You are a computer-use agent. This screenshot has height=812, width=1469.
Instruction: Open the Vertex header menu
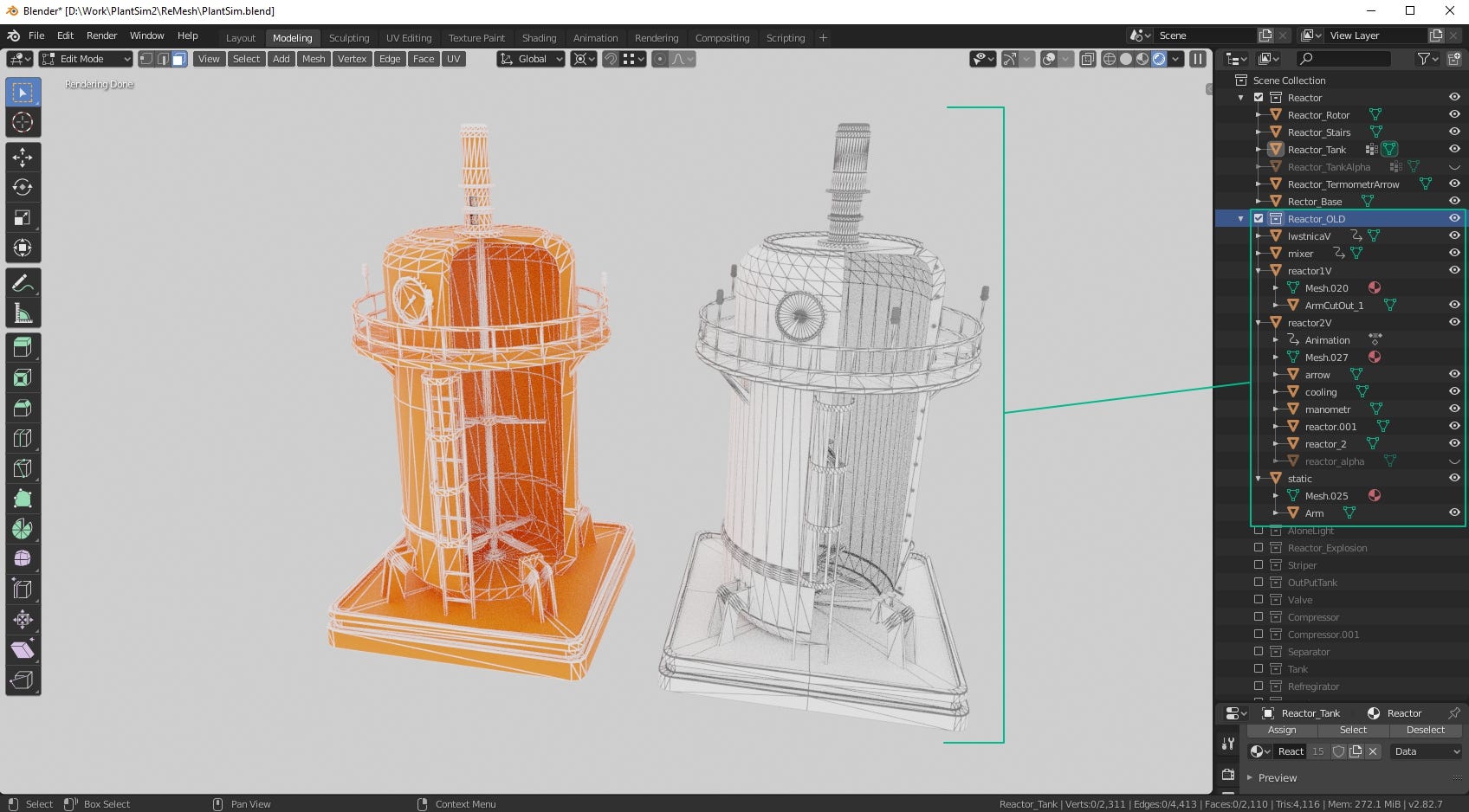point(352,59)
